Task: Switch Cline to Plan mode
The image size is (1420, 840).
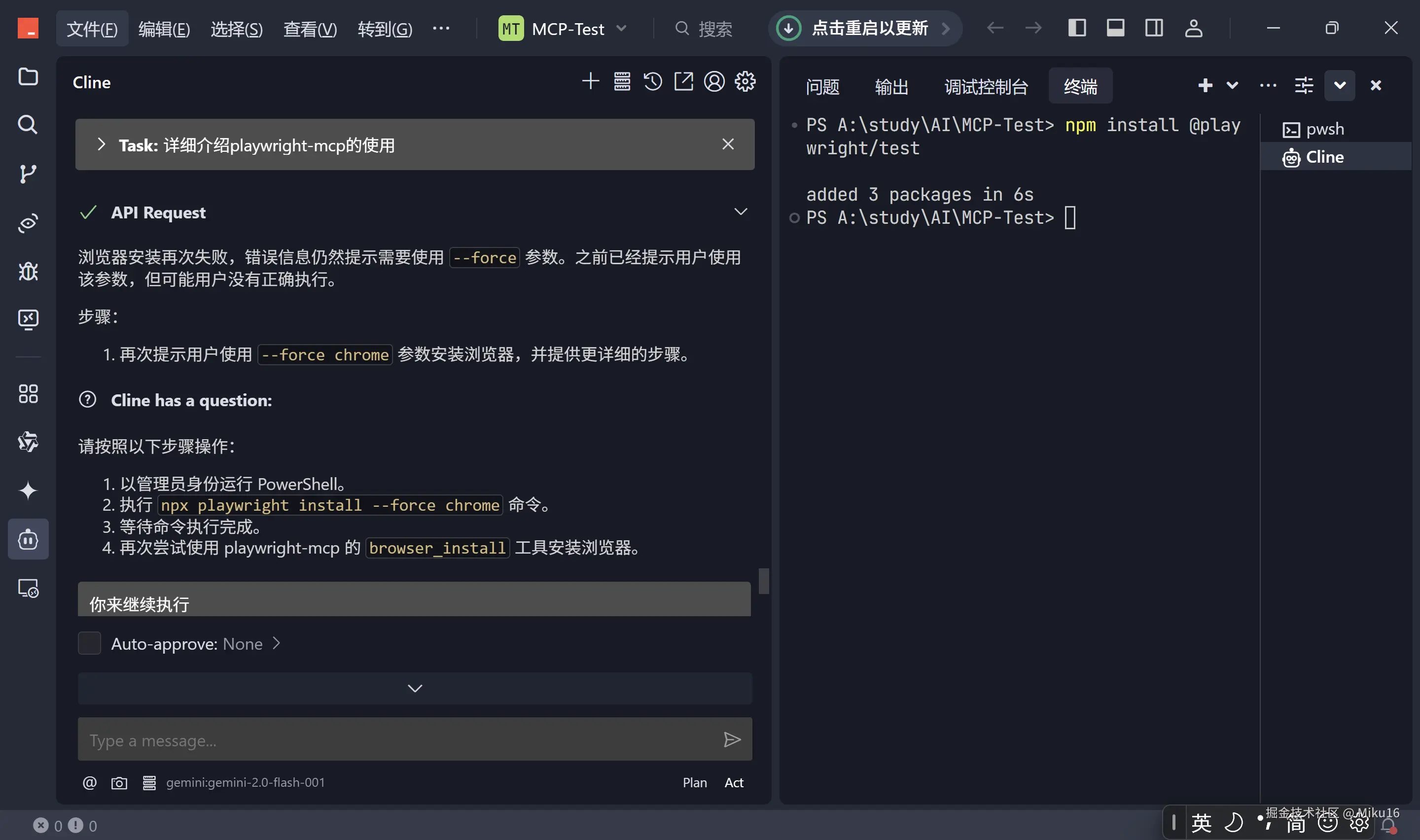Action: (x=694, y=783)
